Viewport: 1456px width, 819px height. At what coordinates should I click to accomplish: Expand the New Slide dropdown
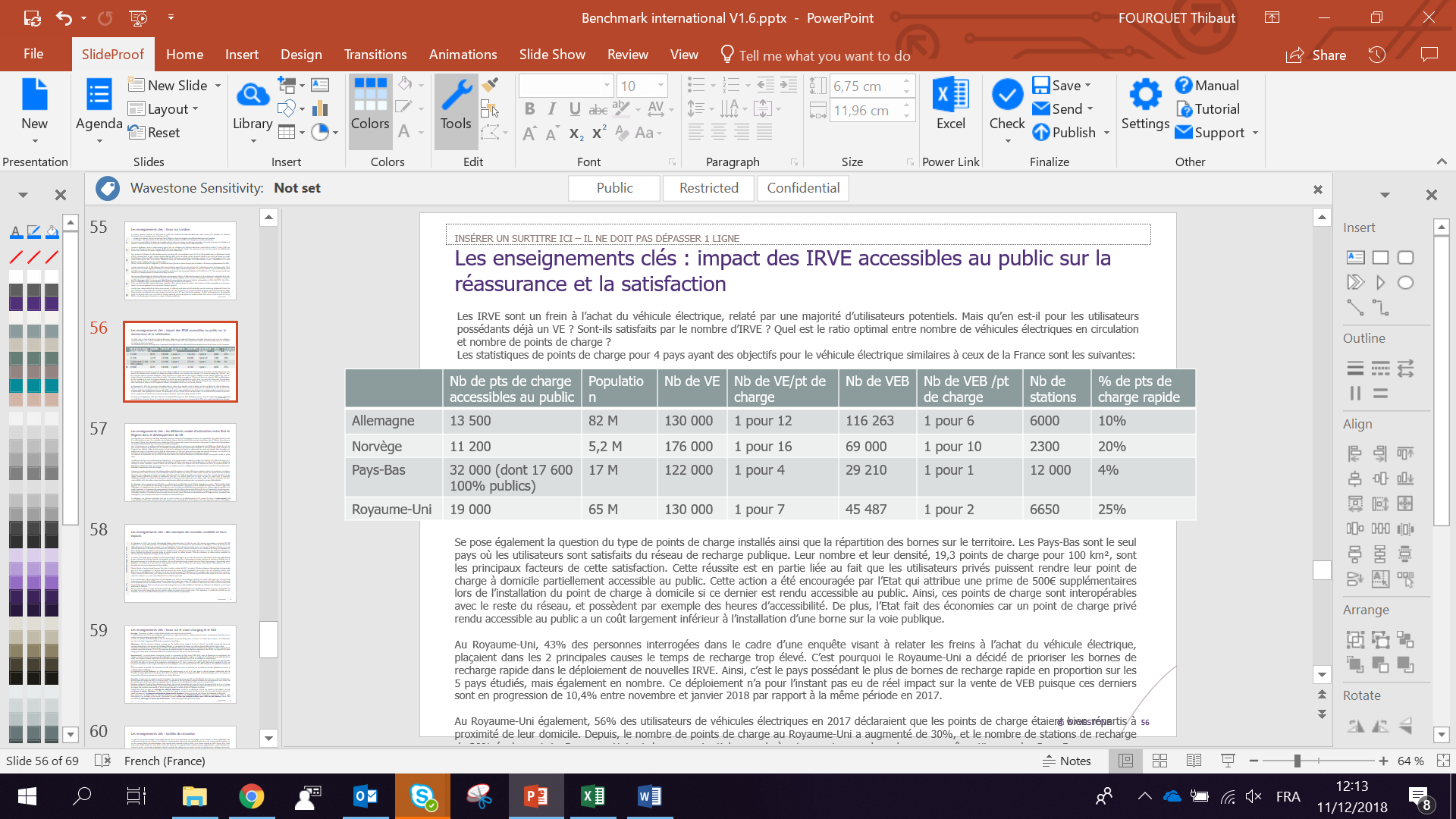pos(218,86)
